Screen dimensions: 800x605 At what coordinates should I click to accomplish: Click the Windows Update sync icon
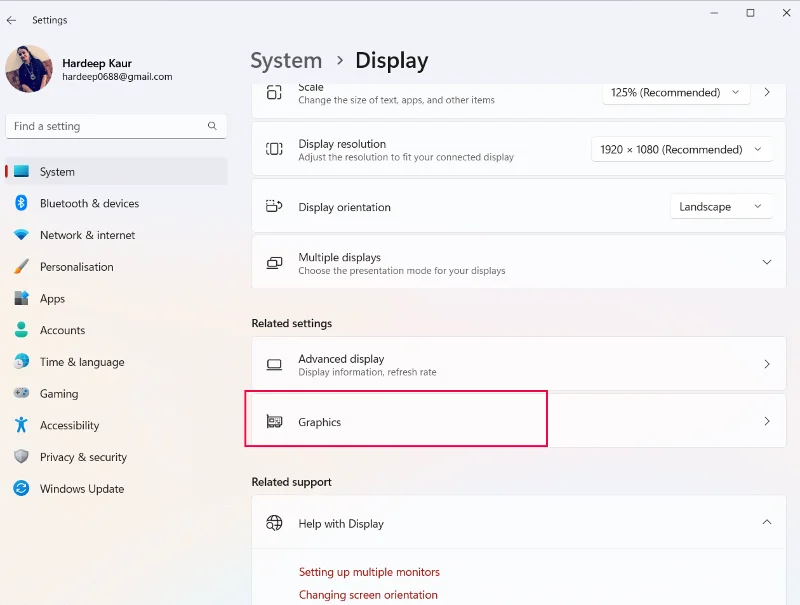21,488
